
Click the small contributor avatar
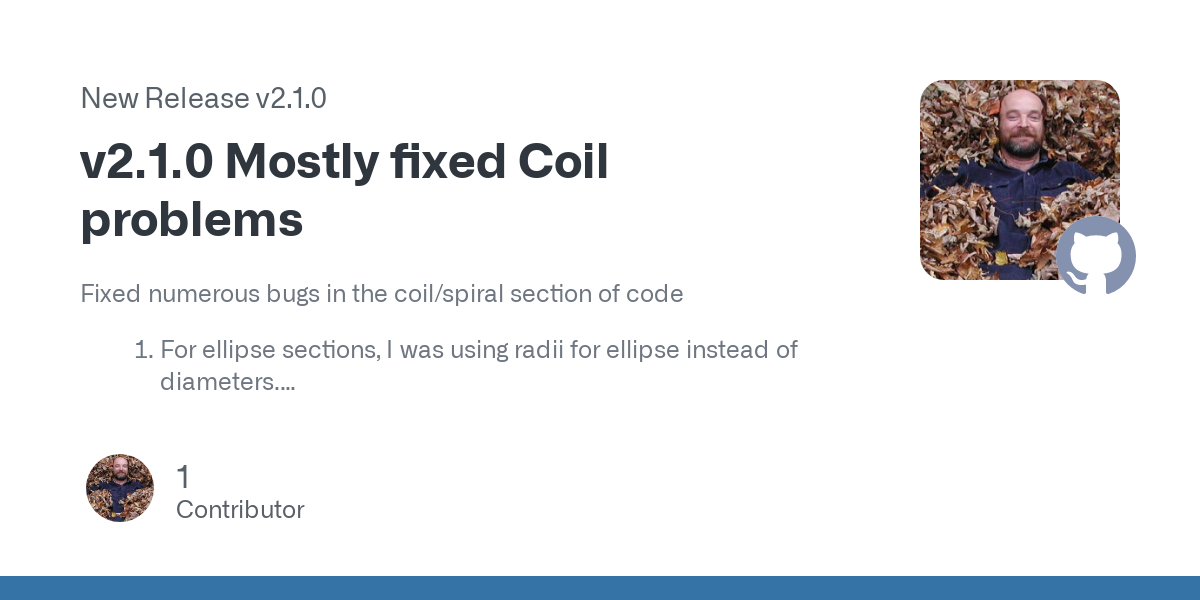[120, 488]
